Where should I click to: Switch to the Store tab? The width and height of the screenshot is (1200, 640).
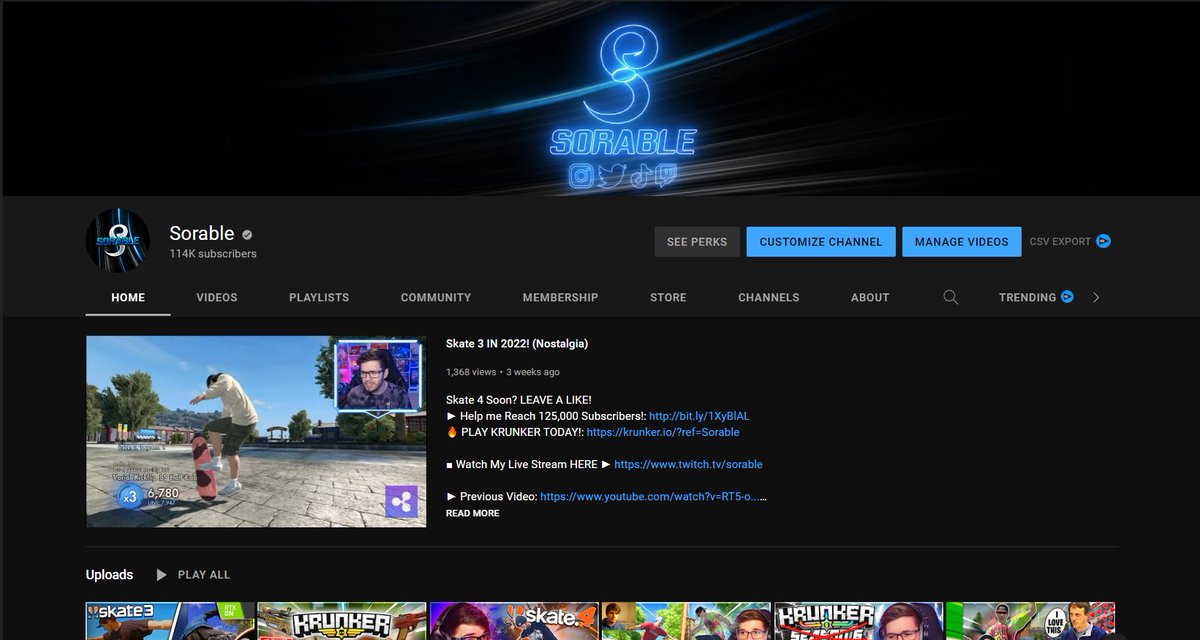click(668, 297)
